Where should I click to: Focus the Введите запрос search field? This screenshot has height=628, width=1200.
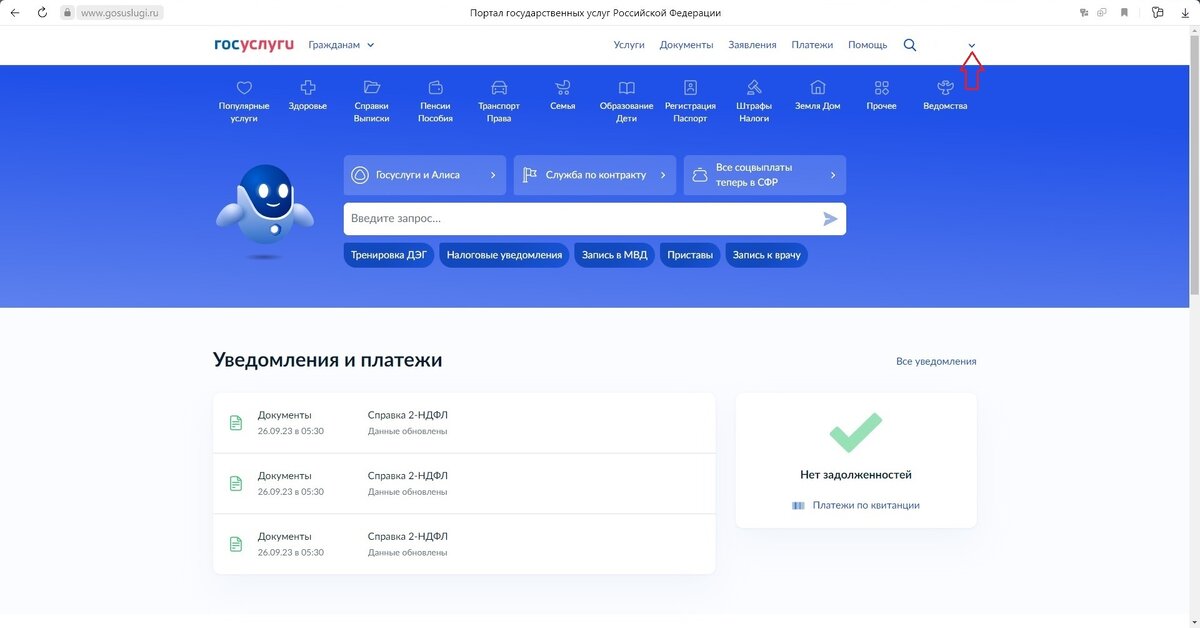[595, 219]
